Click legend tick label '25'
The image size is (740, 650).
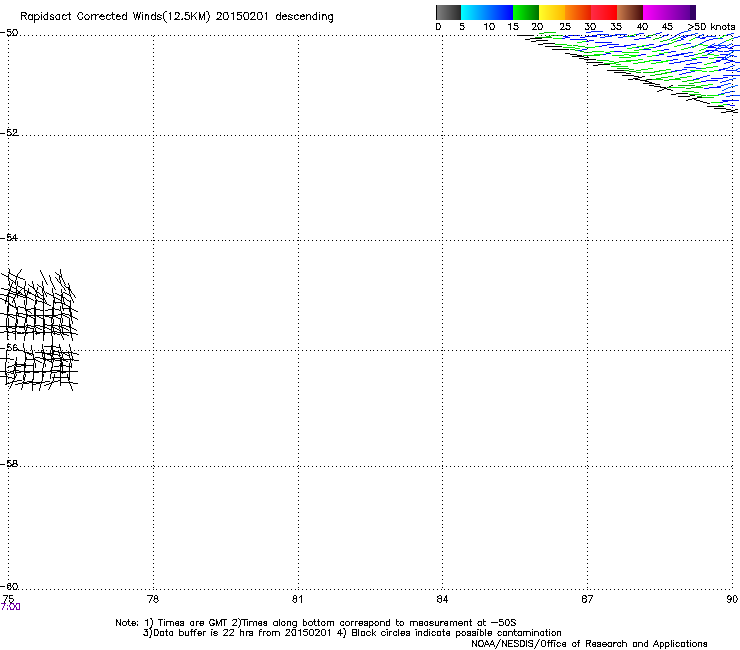(565, 27)
